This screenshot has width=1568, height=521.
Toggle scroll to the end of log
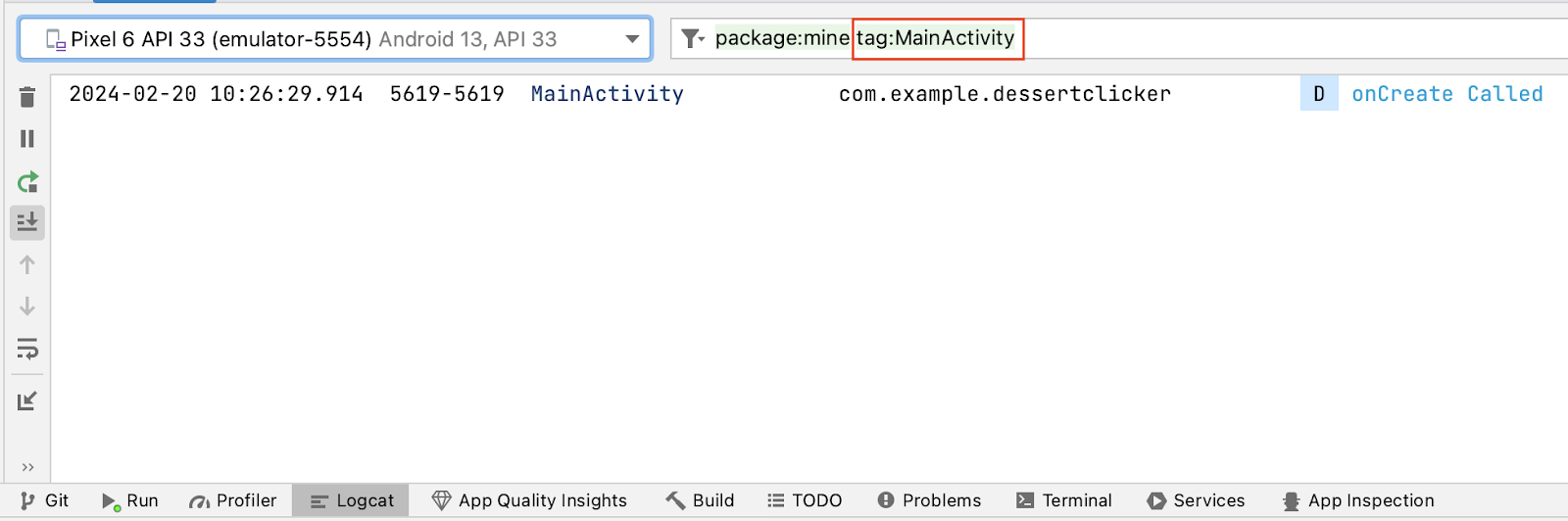pos(27,222)
